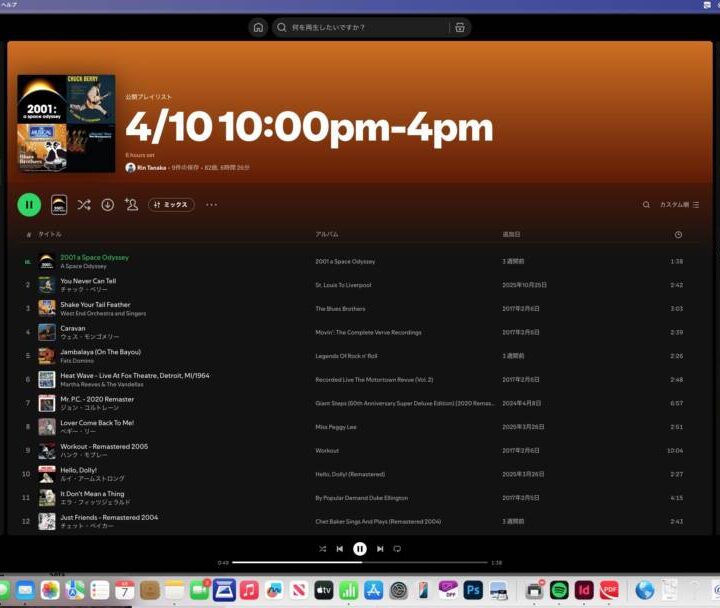
Task: Sort by the タイトル column header
Action: [50, 234]
